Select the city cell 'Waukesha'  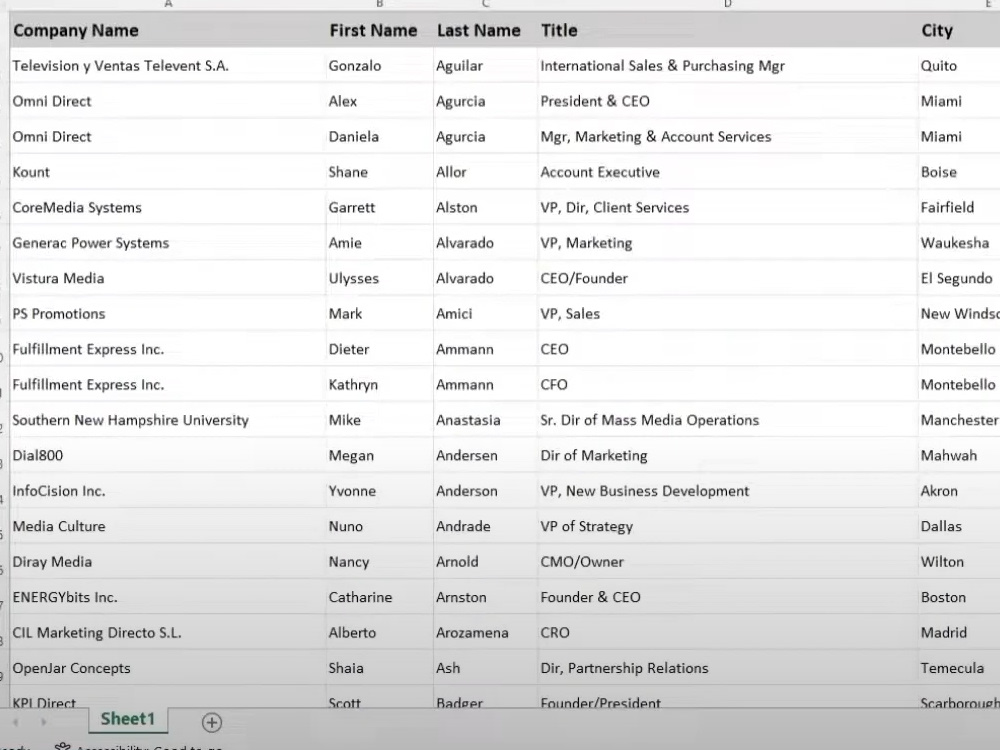[959, 243]
